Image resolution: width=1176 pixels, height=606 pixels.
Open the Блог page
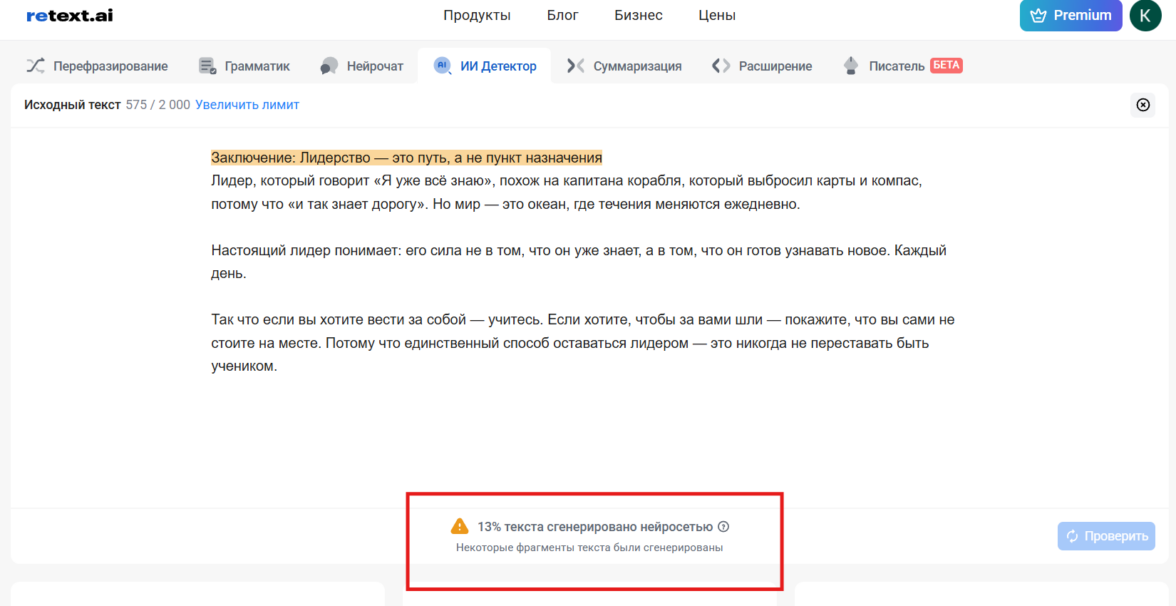coord(563,15)
